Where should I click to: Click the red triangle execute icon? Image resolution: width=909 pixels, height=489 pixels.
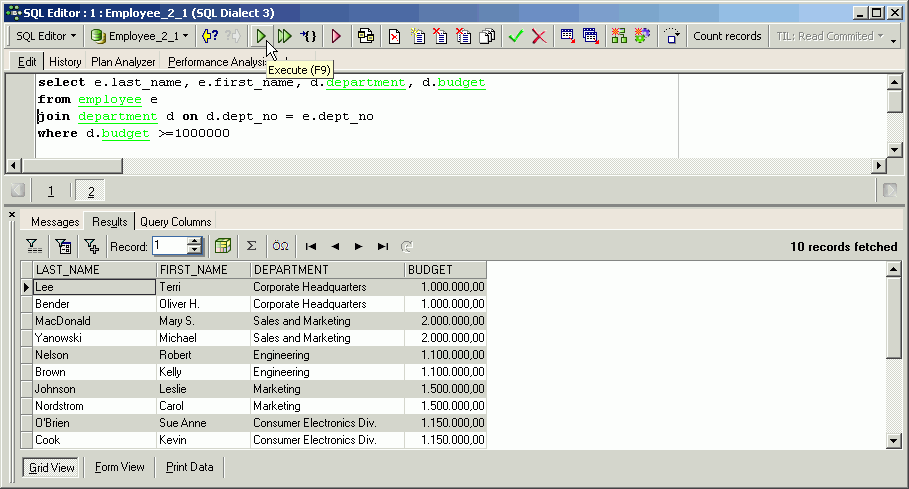(336, 36)
